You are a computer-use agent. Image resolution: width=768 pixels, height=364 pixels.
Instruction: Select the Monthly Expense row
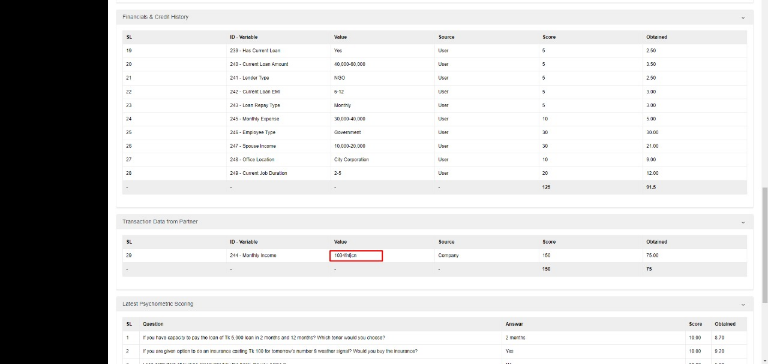(434, 119)
